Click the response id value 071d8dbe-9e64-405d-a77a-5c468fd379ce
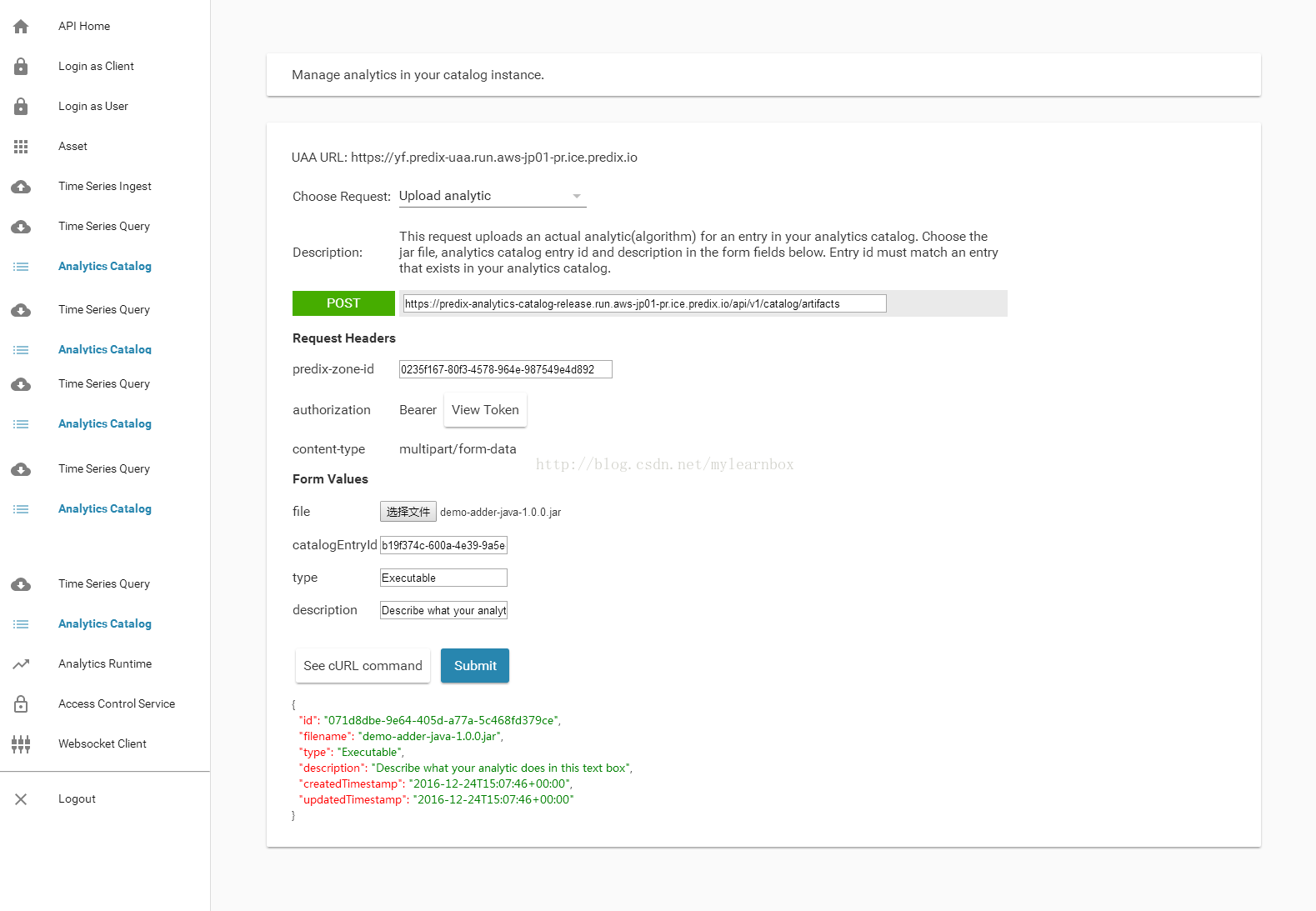1316x911 pixels. click(441, 720)
